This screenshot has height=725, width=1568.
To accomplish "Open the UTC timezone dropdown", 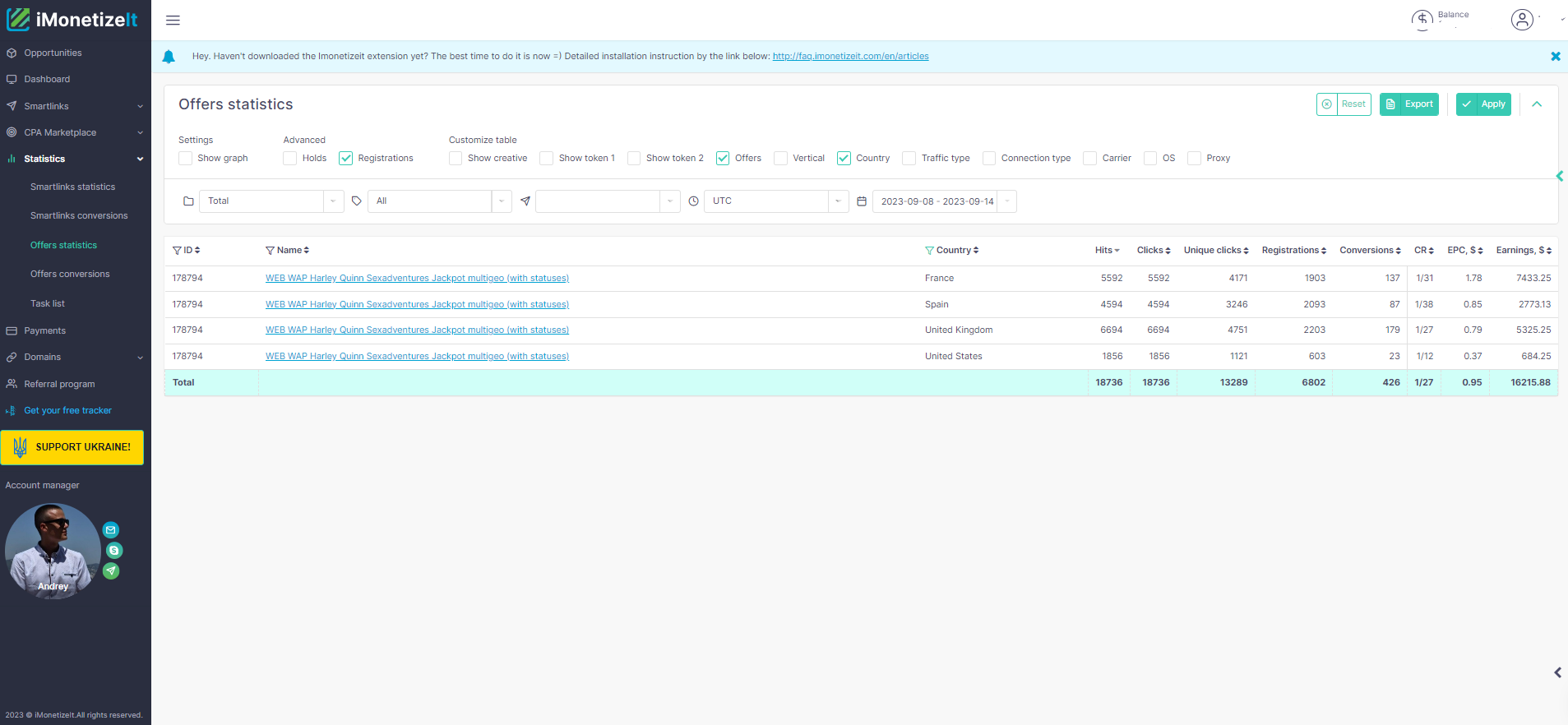I will coord(776,201).
